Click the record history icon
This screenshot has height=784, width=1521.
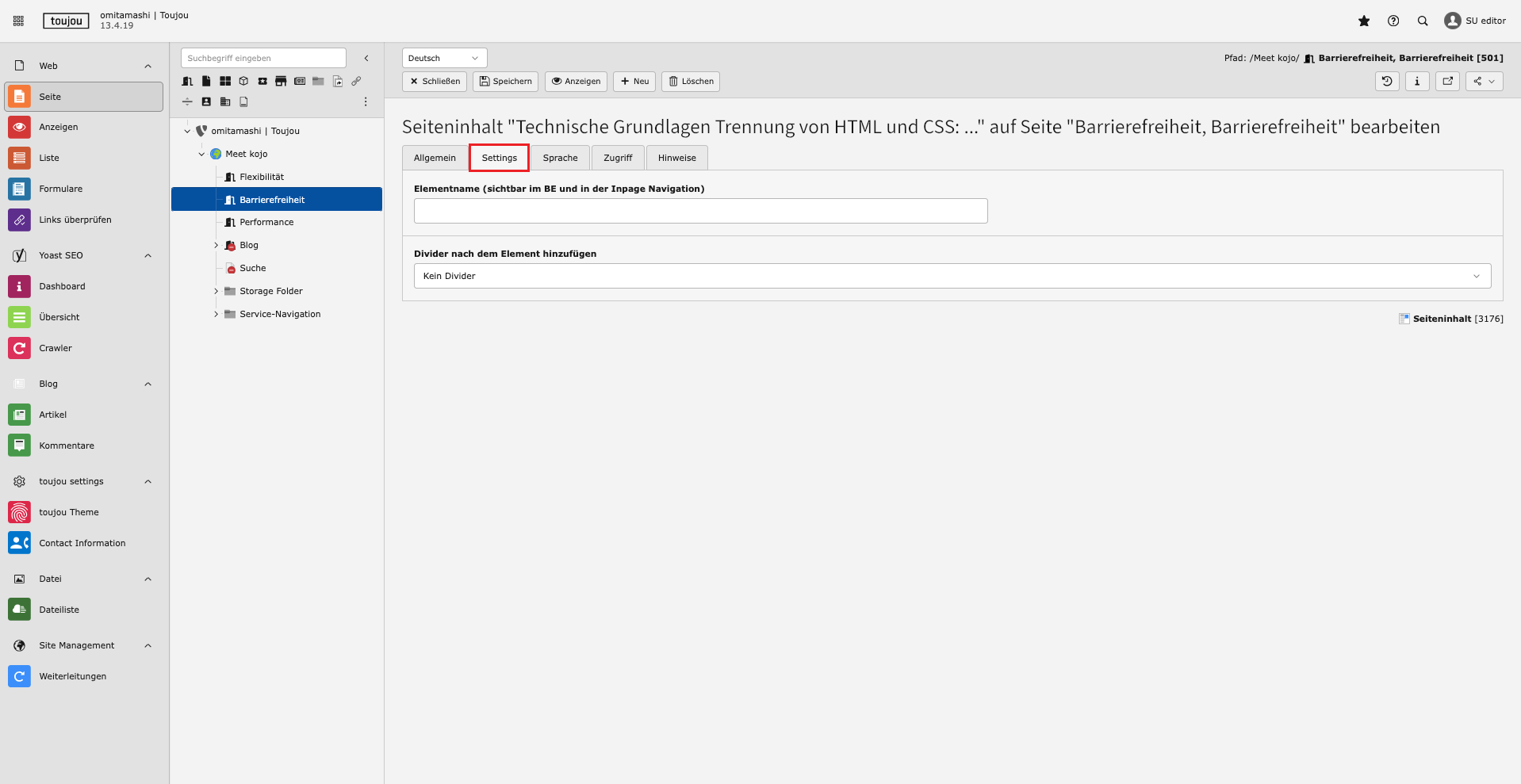tap(1387, 81)
